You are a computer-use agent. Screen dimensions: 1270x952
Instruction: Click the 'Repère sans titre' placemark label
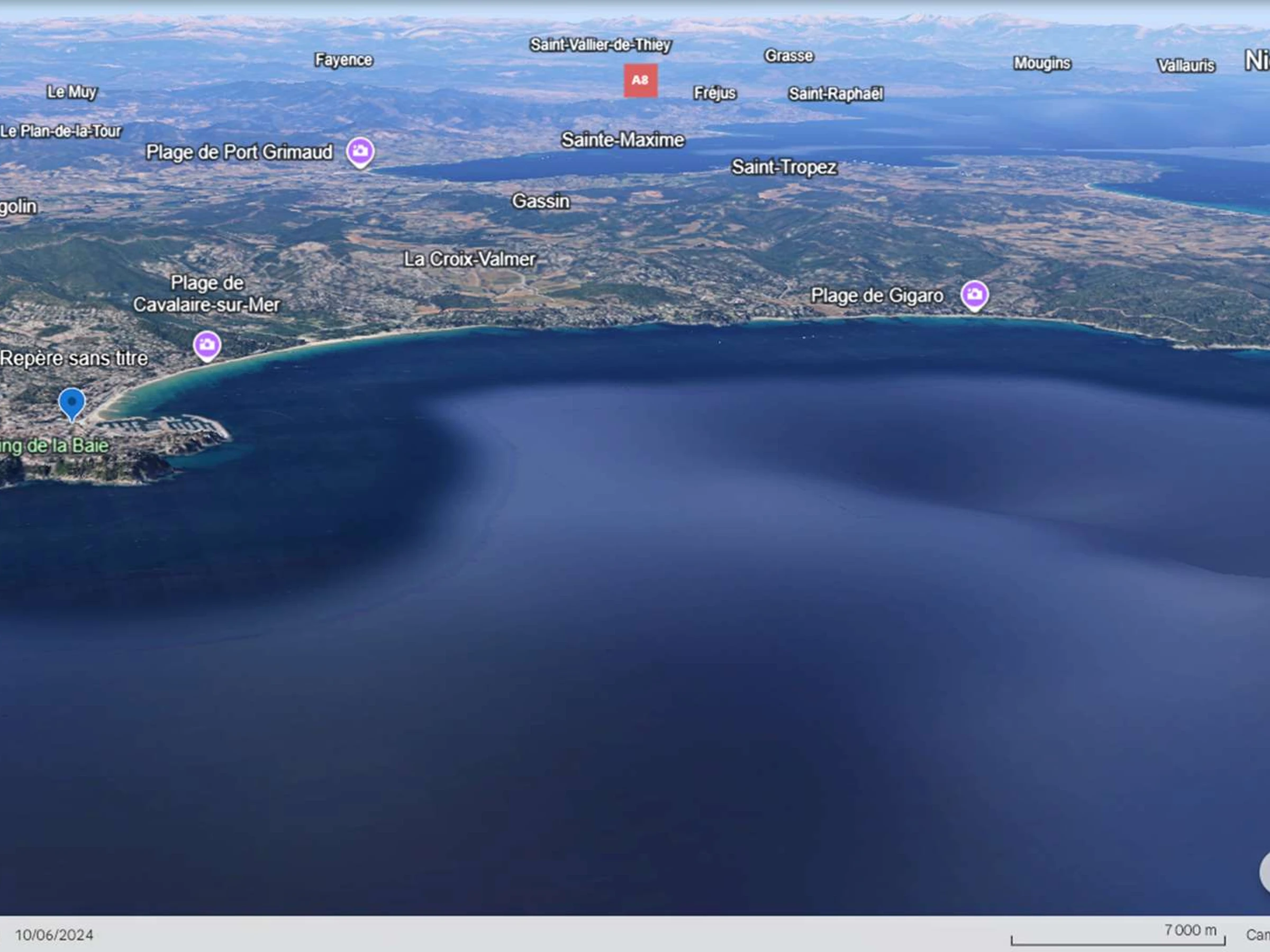point(74,358)
